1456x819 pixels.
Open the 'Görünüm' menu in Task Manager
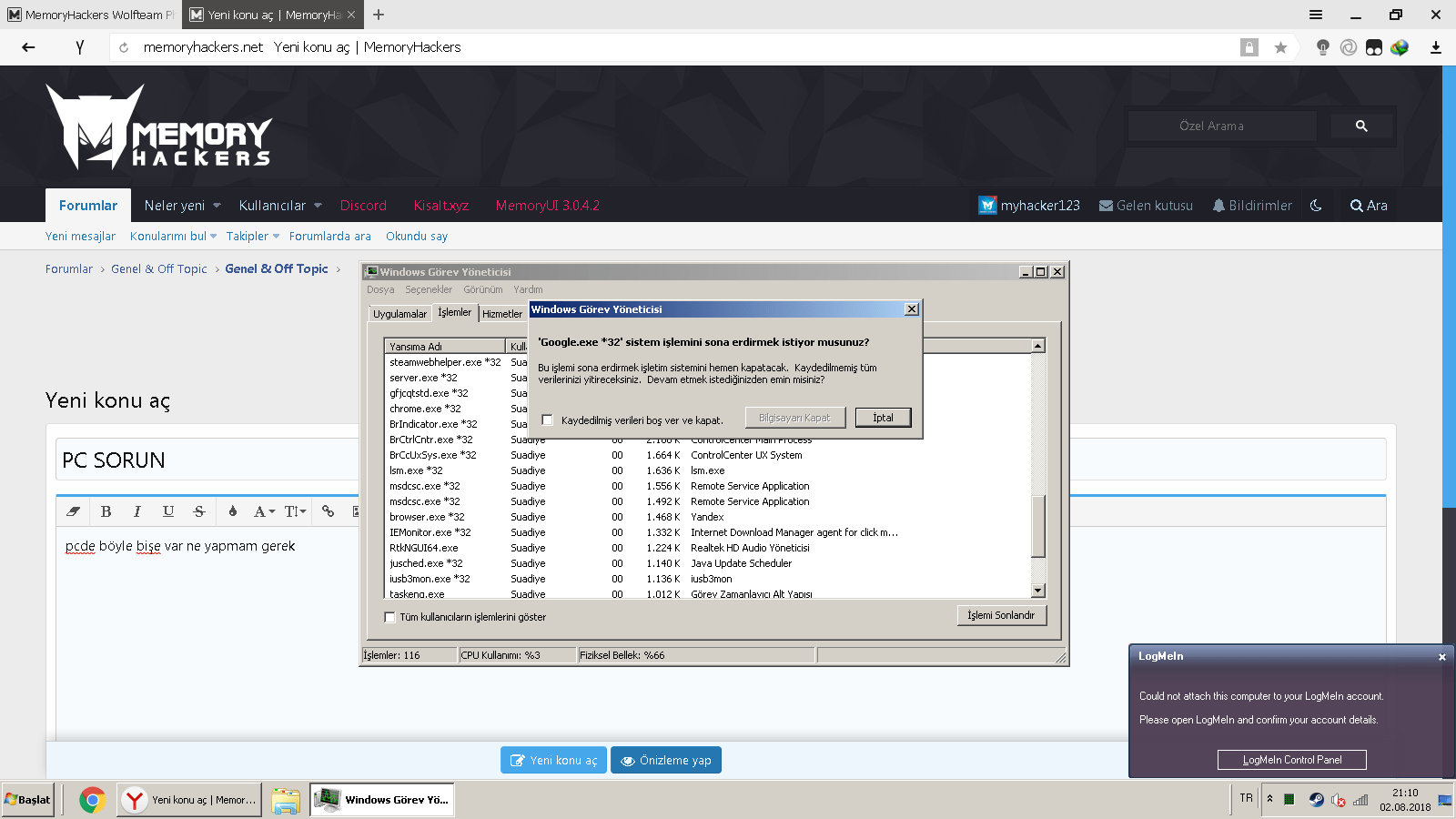483,289
